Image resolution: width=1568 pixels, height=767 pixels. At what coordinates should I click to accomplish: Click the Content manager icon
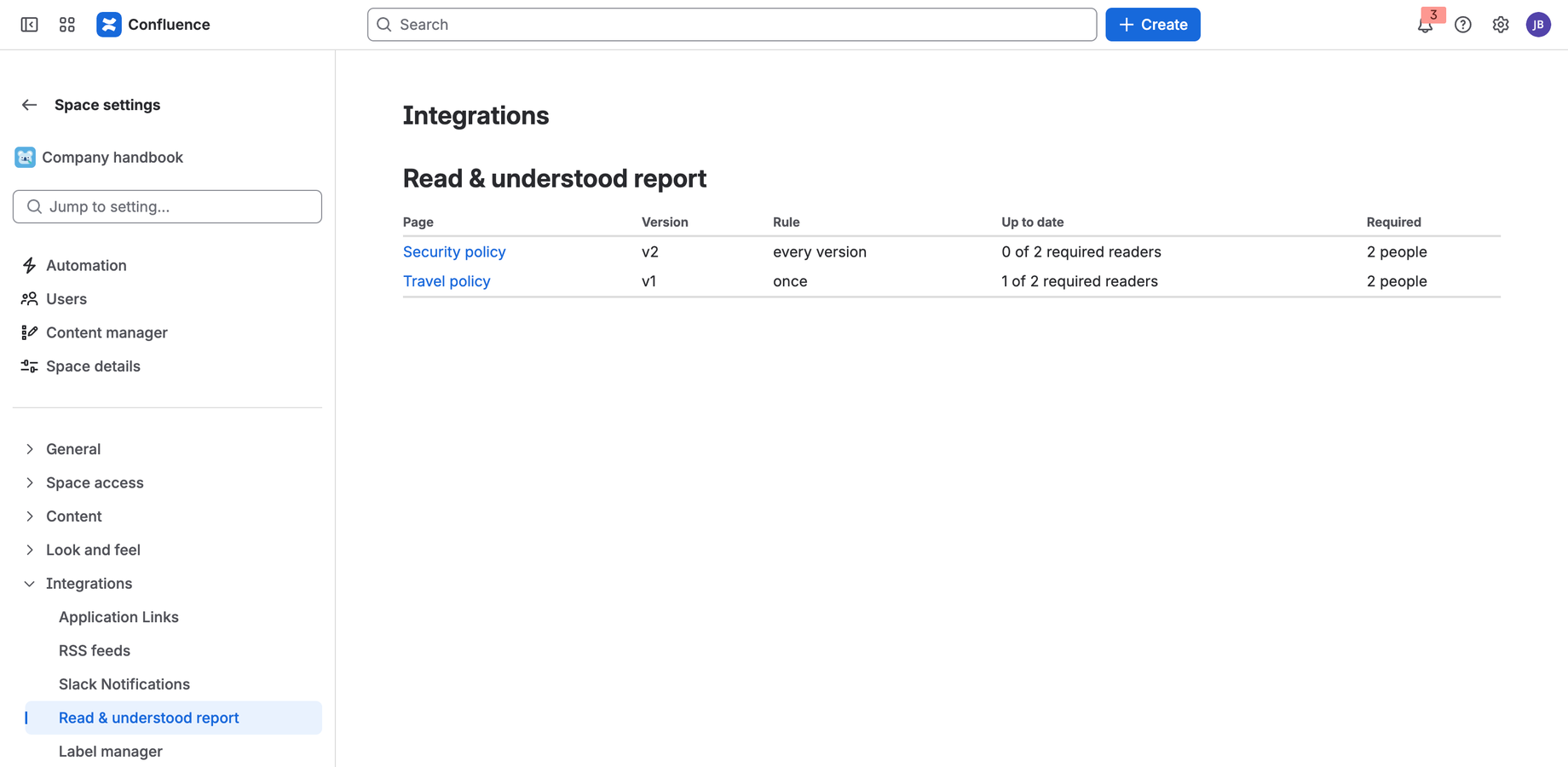coord(30,332)
